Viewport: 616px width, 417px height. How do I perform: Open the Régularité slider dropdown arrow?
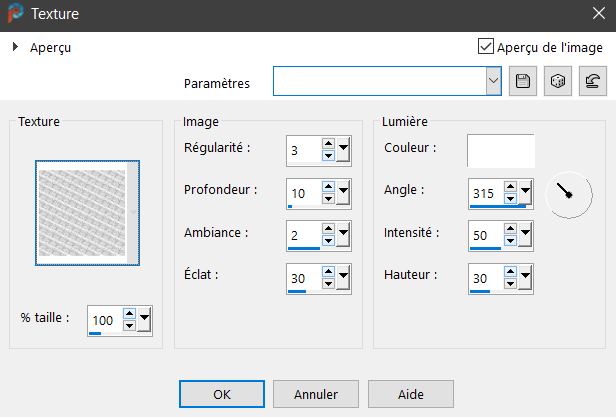344,150
